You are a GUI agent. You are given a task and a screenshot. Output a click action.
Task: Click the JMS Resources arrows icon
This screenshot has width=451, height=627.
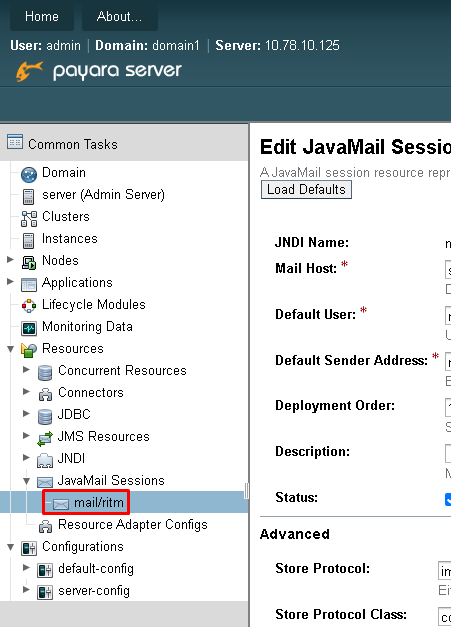(45, 438)
